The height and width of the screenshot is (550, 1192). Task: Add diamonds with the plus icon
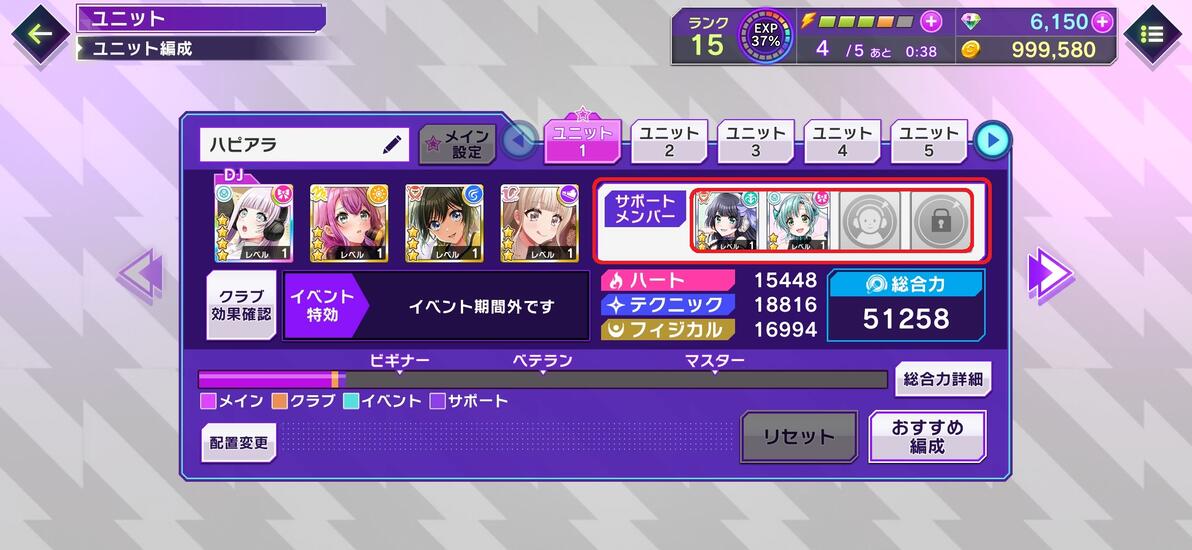(1102, 21)
